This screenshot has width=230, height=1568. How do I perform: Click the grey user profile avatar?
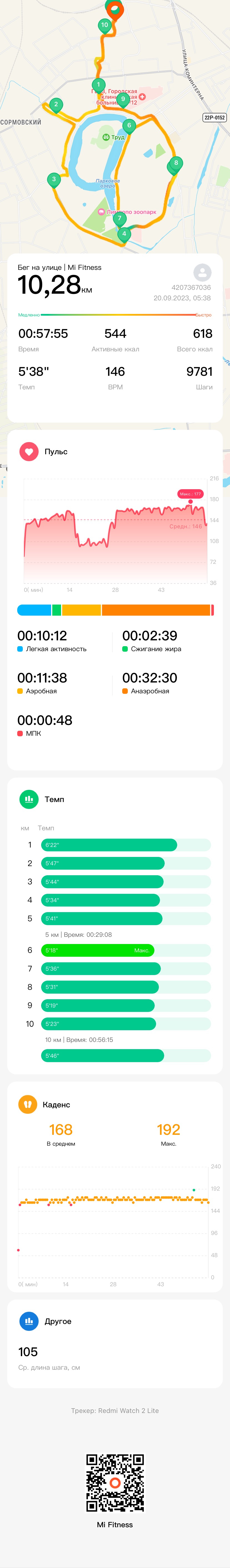pyautogui.click(x=202, y=272)
